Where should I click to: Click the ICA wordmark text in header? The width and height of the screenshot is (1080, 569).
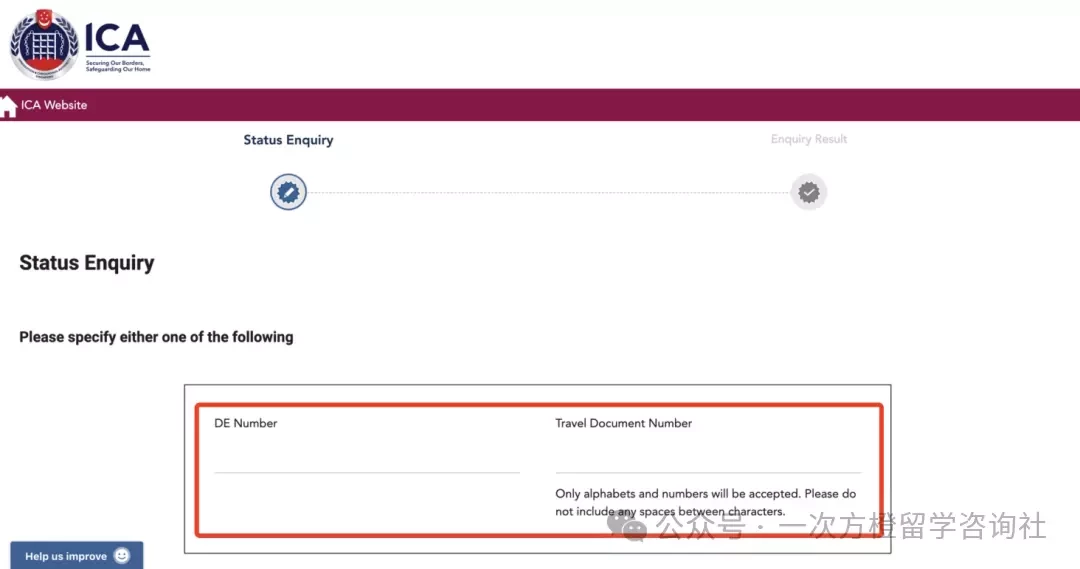[x=116, y=39]
